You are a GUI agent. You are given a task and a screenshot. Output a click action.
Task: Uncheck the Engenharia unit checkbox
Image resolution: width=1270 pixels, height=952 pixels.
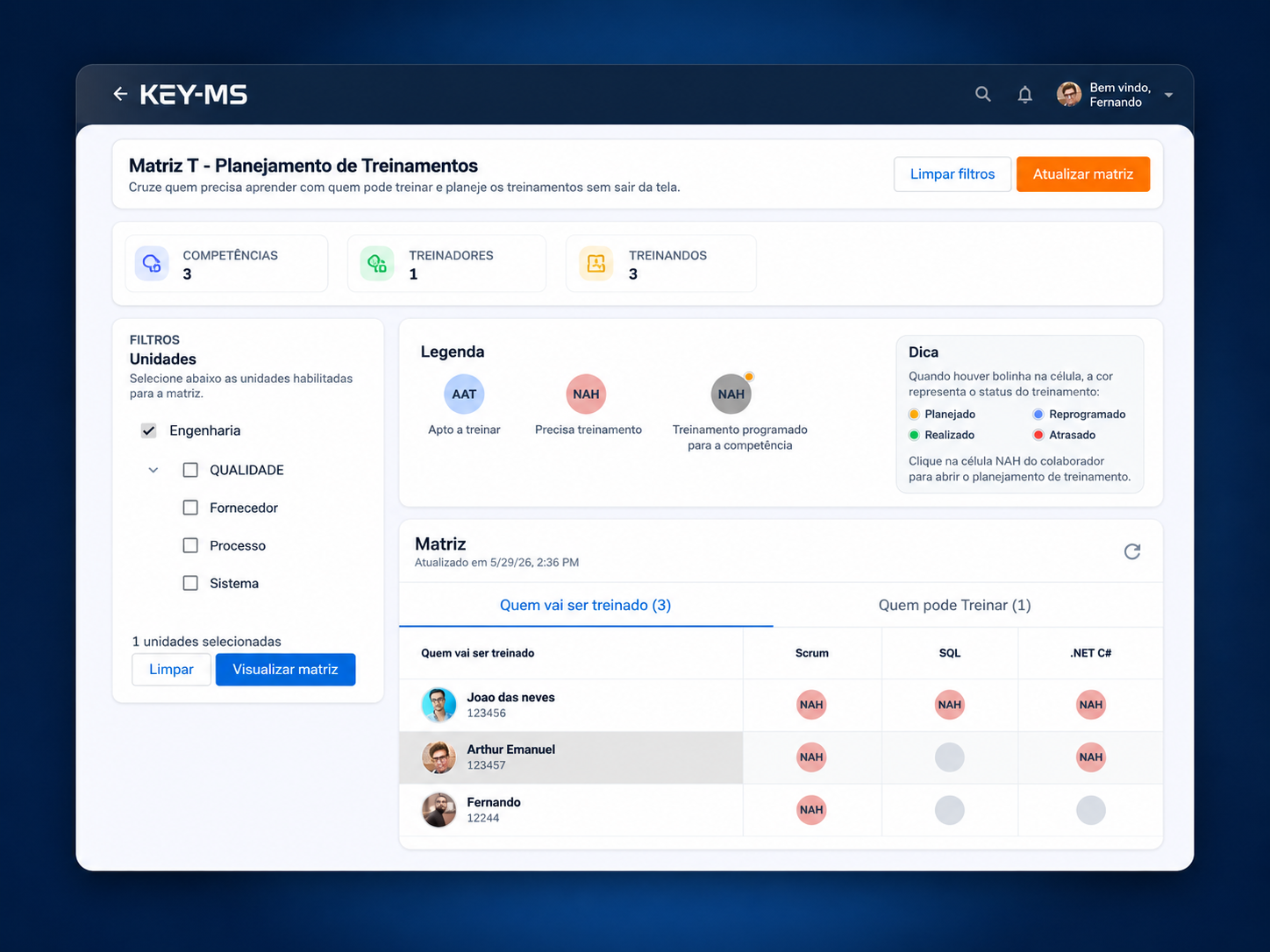point(149,430)
